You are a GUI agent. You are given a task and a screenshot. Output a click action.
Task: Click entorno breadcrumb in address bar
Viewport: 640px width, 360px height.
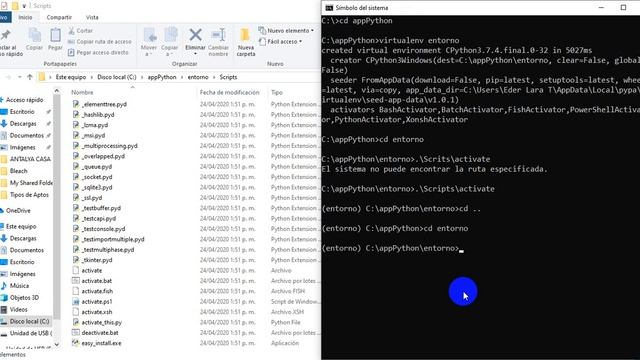click(198, 77)
